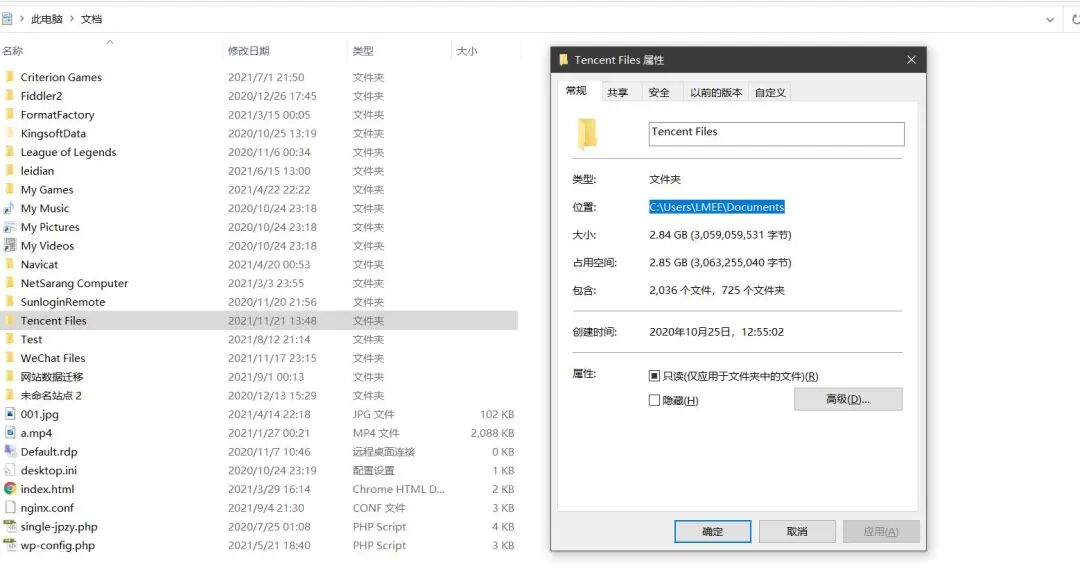The height and width of the screenshot is (570, 1080).
Task: Toggle the 只读 read-only checkbox
Action: 655,377
